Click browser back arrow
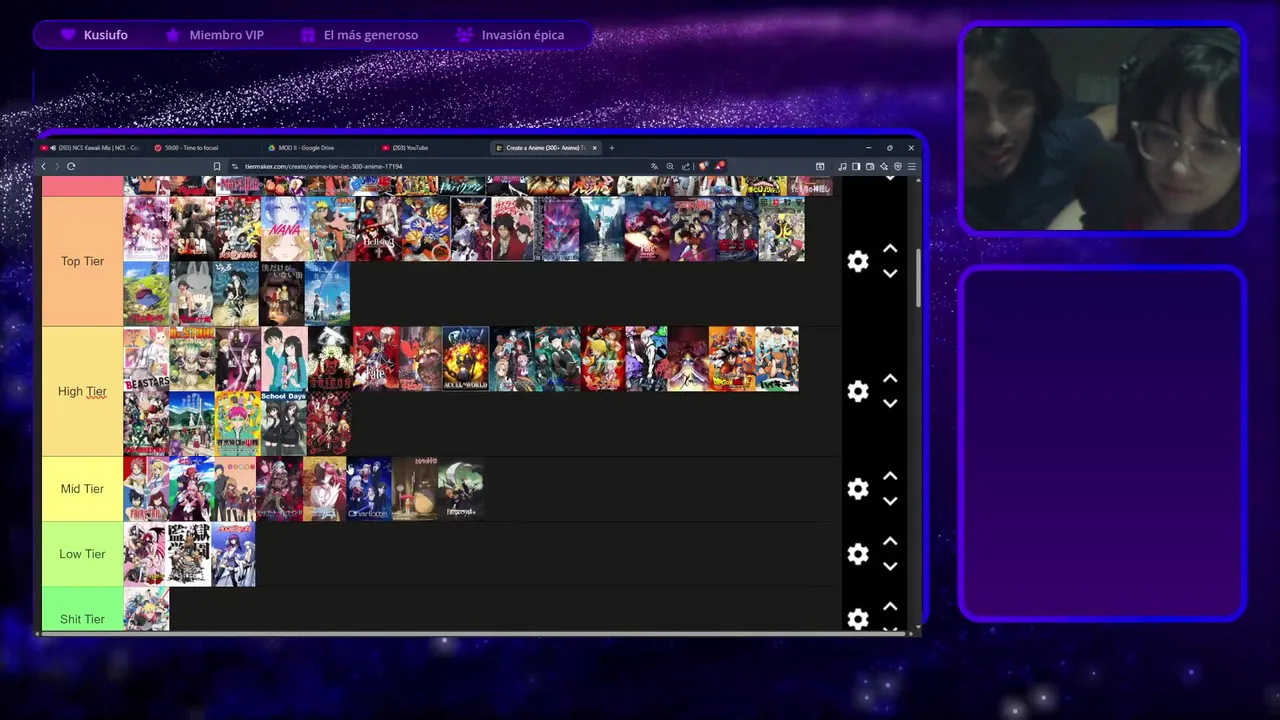This screenshot has height=720, width=1280. point(44,166)
